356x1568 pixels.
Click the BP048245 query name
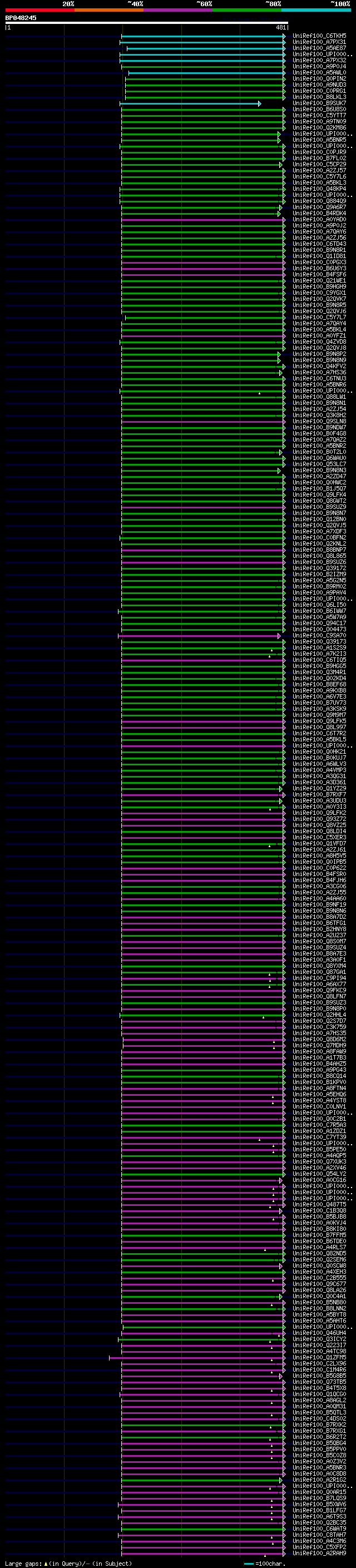coord(21,18)
